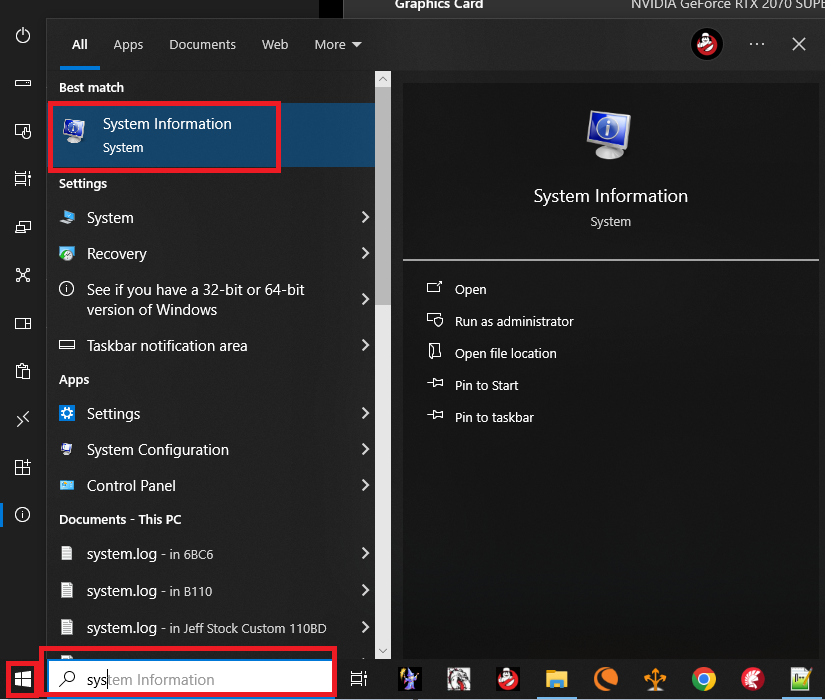Click the search magnifier icon
Screen dimensions: 825x700
click(67, 679)
